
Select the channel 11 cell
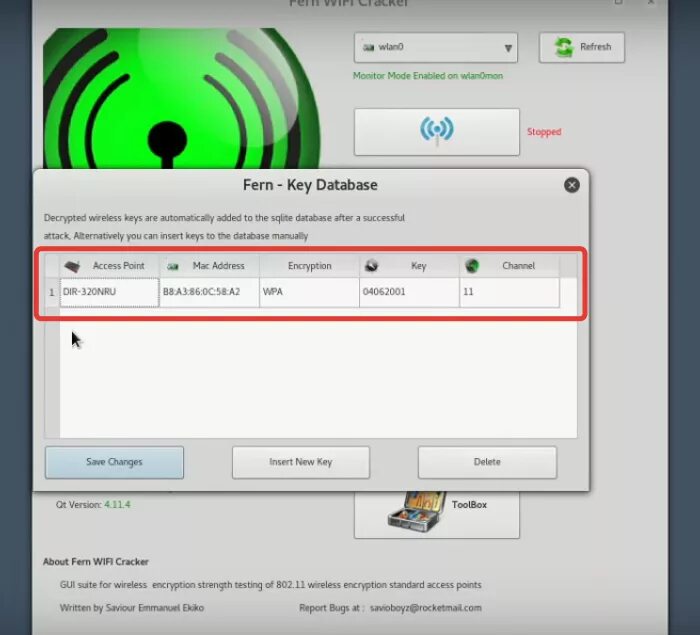(509, 292)
